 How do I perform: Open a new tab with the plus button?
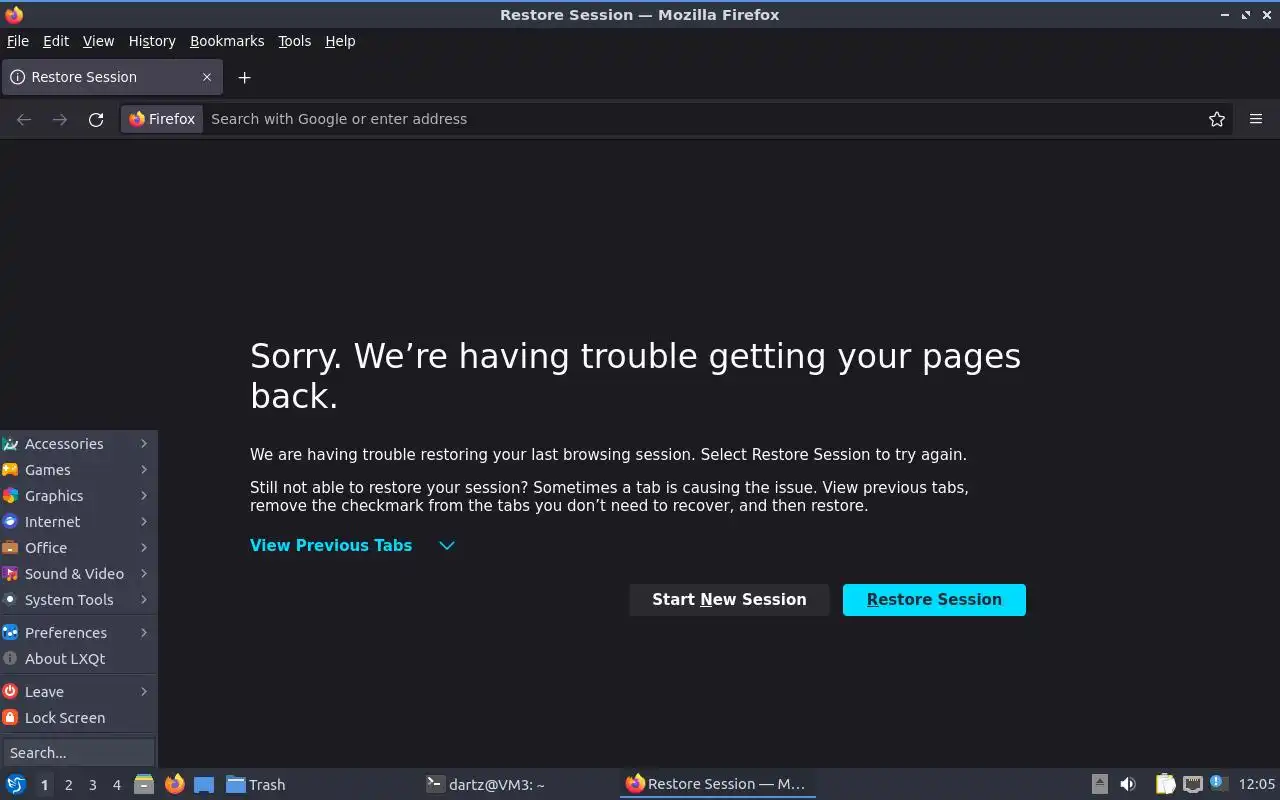pos(244,77)
